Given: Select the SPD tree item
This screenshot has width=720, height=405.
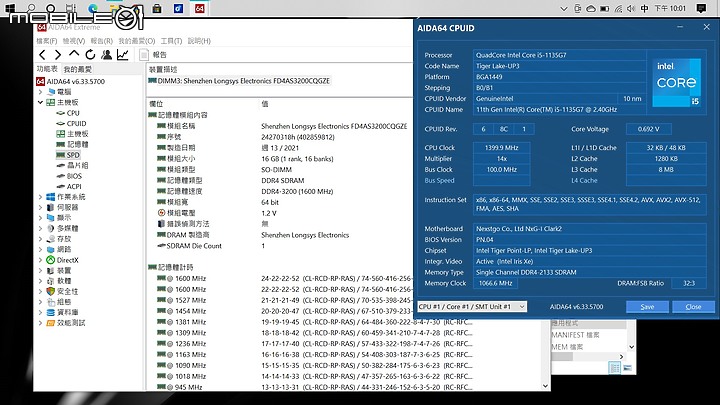Looking at the screenshot, I should 68,155.
